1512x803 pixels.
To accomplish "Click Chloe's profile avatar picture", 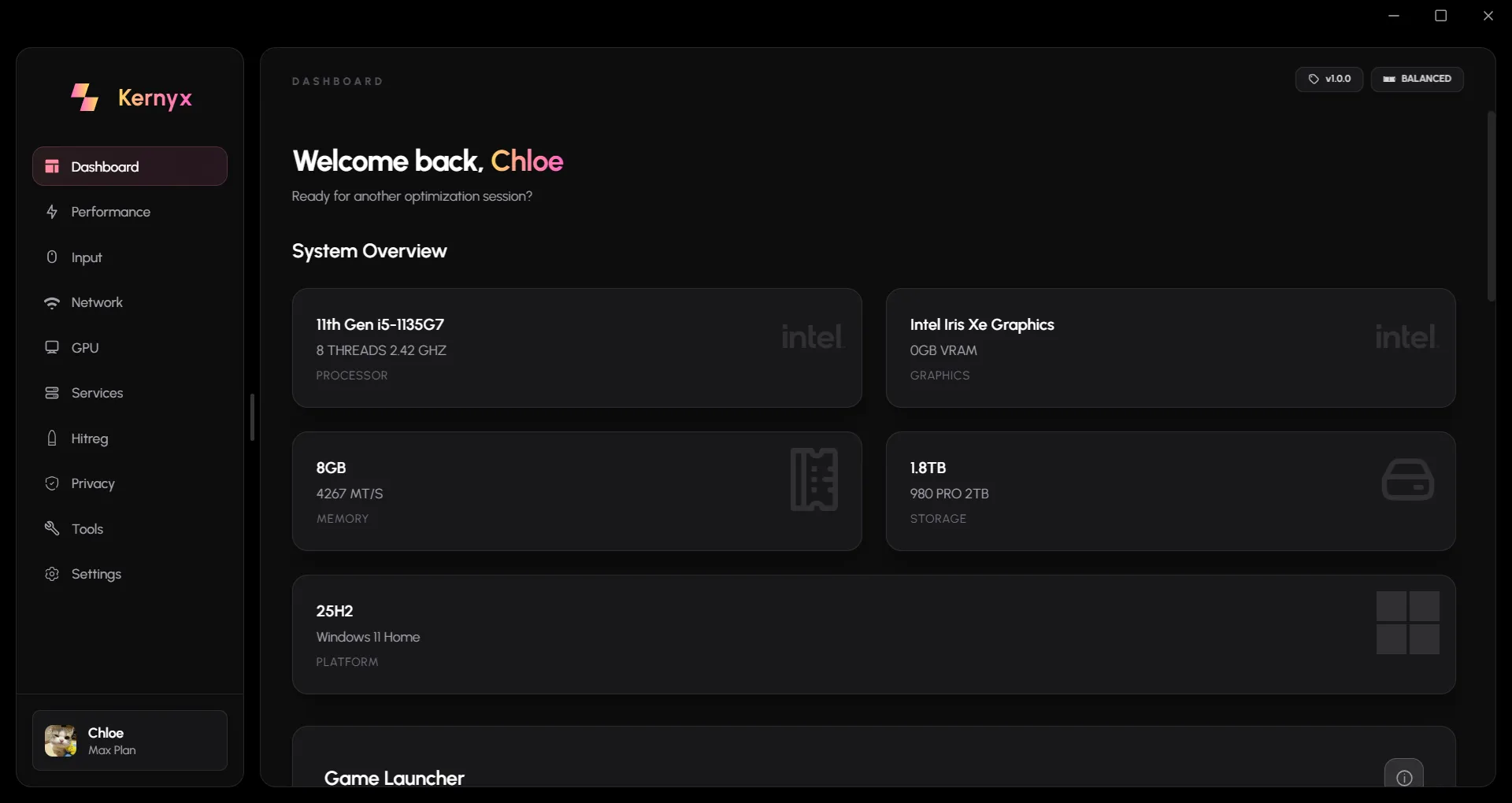I will (x=61, y=741).
